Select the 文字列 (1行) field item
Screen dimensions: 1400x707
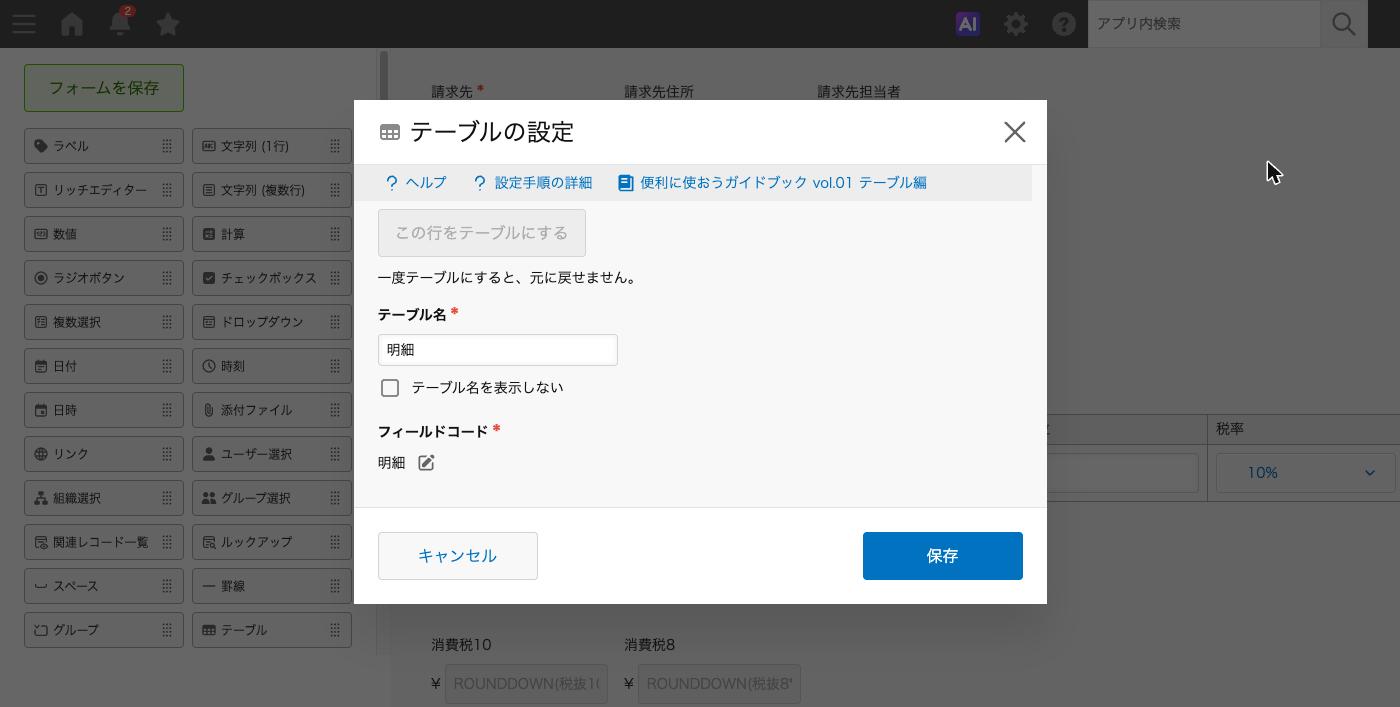272,146
